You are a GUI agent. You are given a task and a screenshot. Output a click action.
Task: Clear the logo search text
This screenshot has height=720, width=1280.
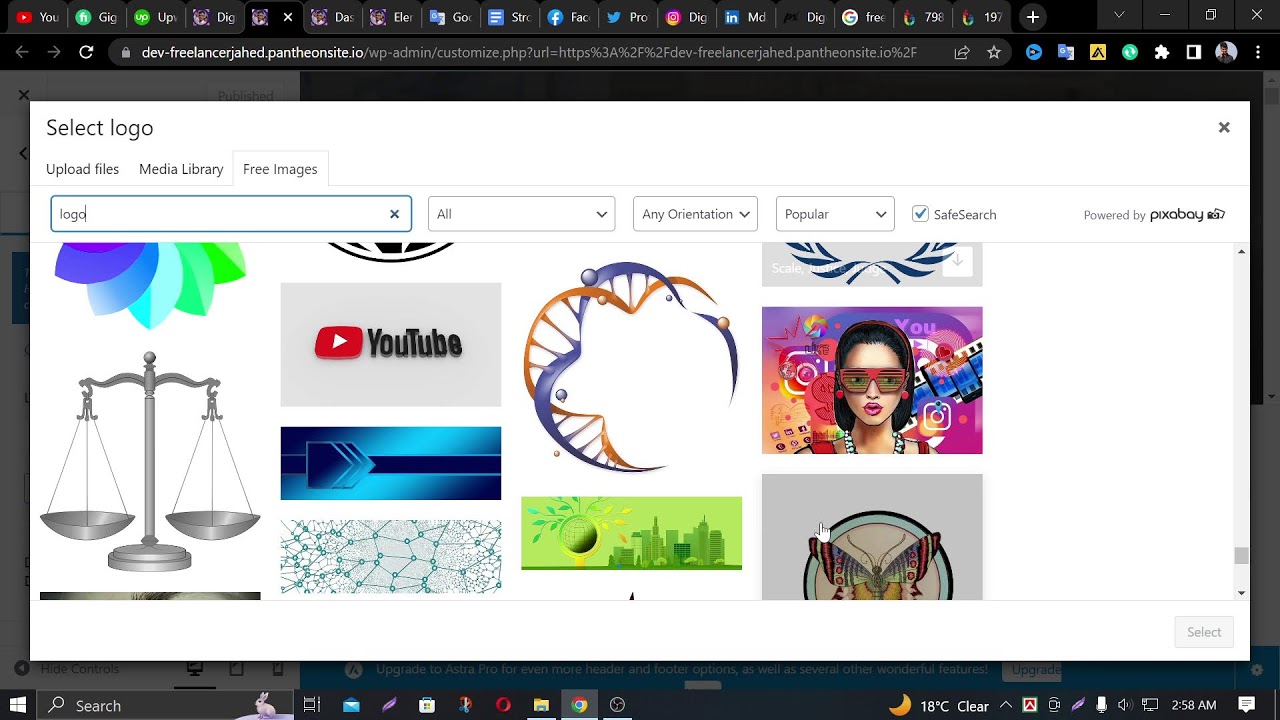[394, 214]
